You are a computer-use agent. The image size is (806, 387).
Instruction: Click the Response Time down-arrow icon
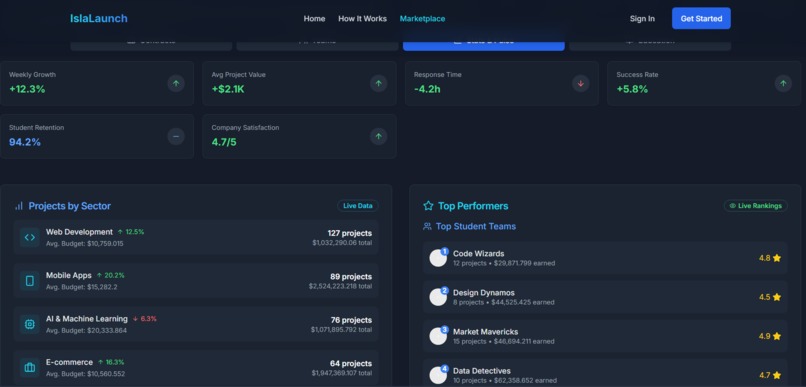click(x=581, y=83)
